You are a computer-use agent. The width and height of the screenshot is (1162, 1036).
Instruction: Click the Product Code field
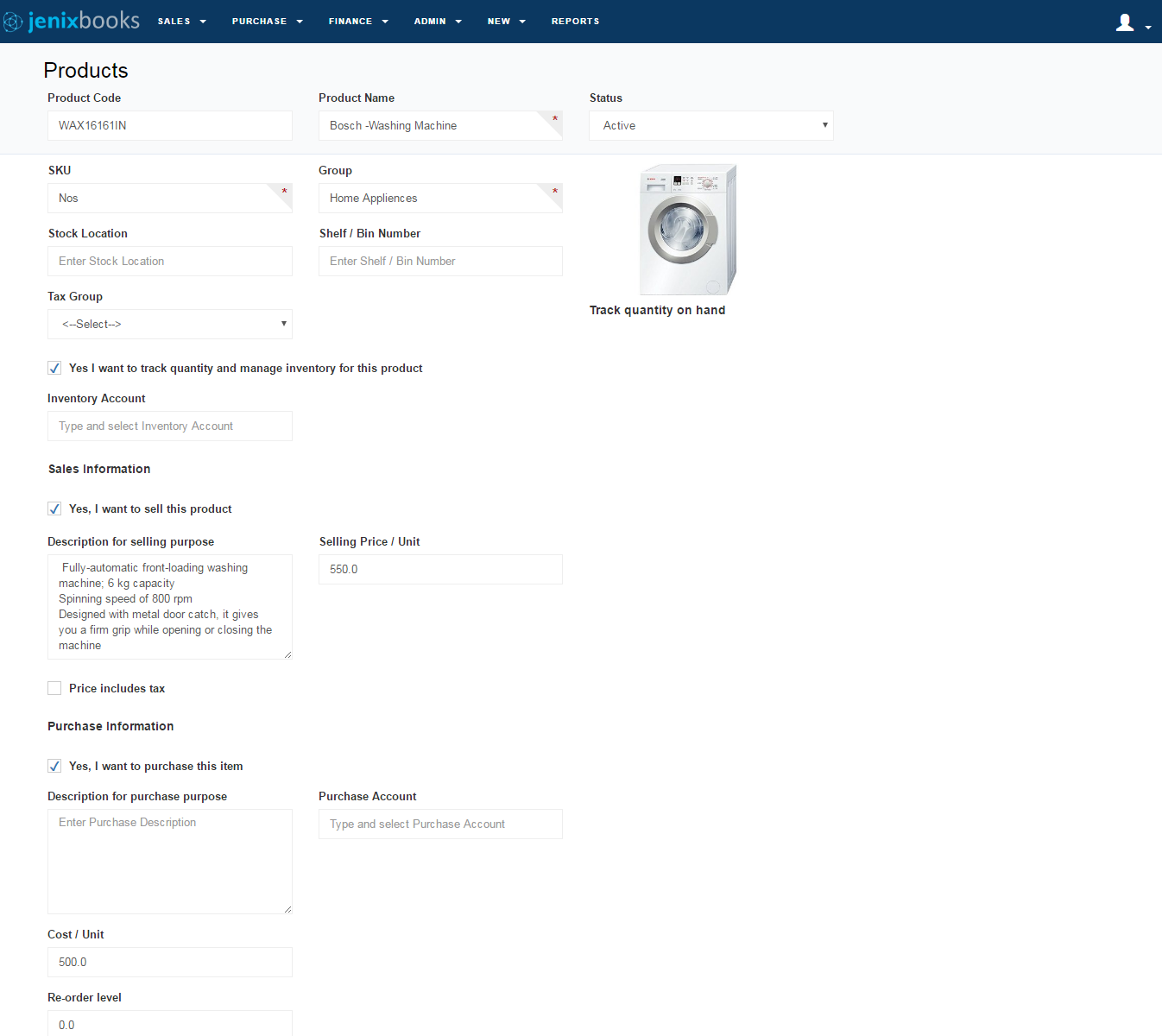pos(170,125)
